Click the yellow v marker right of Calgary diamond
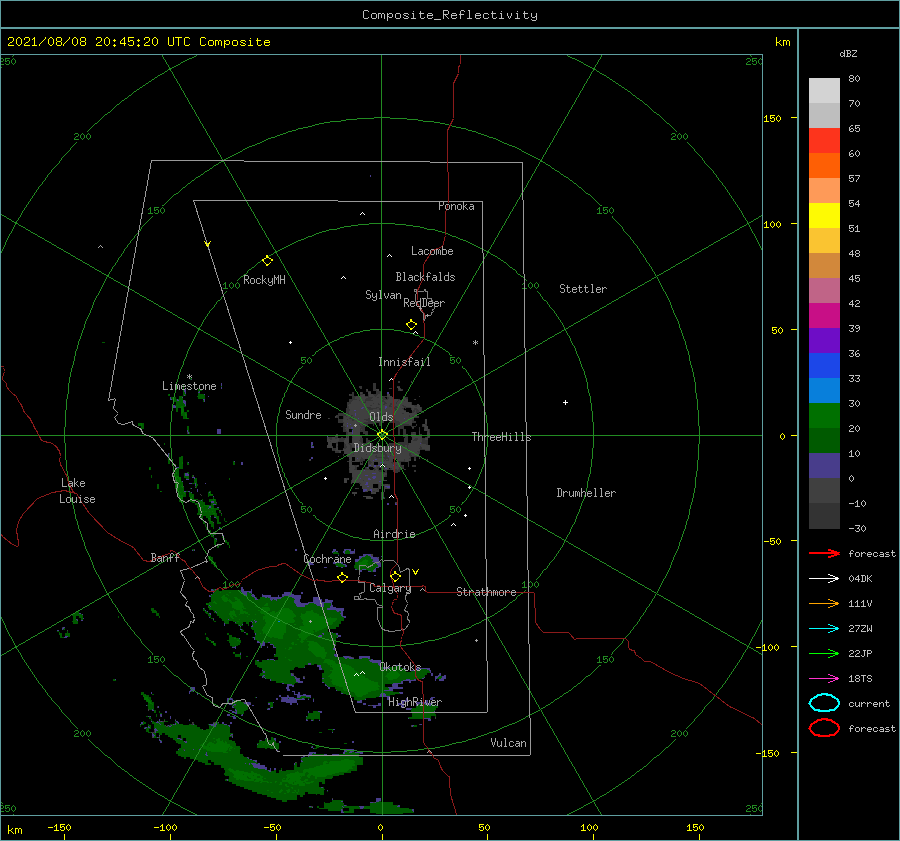Viewport: 900px width, 841px height. (415, 572)
